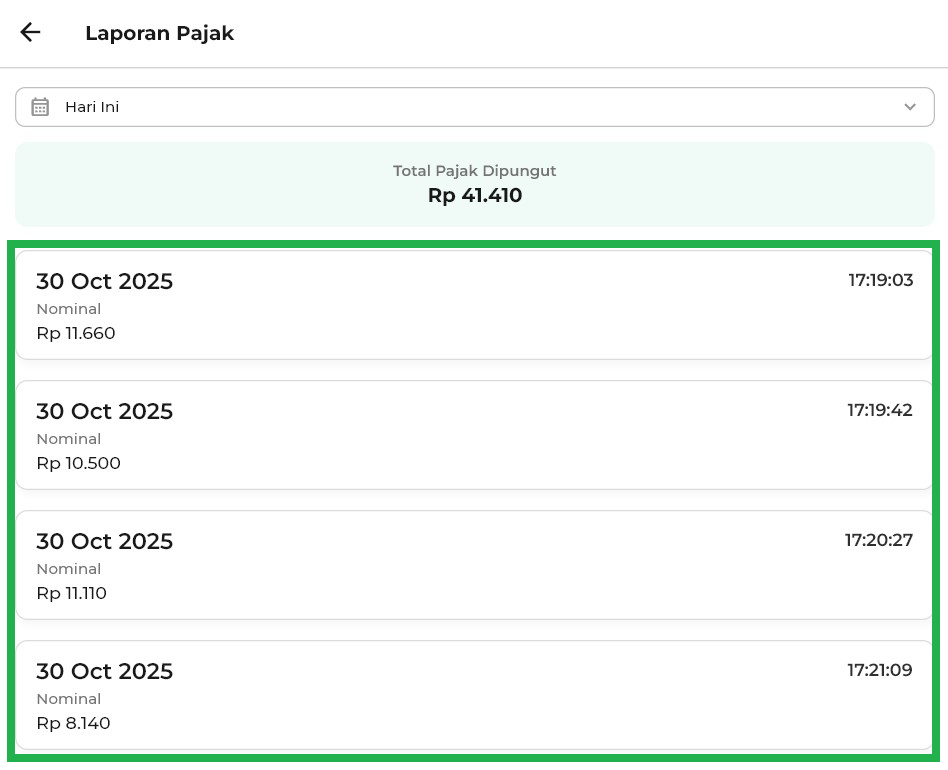The height and width of the screenshot is (770, 948).
Task: Click the date heading of the last record
Action: (105, 672)
